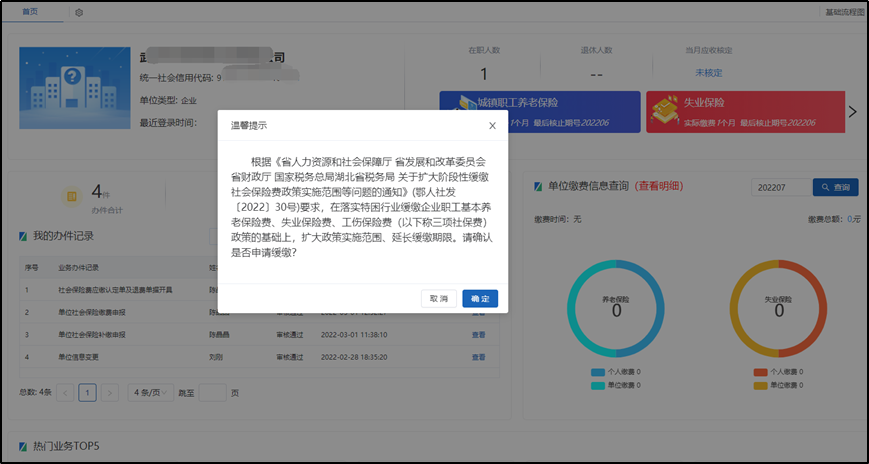
Task: Click the 查询 search button
Action: [x=835, y=187]
